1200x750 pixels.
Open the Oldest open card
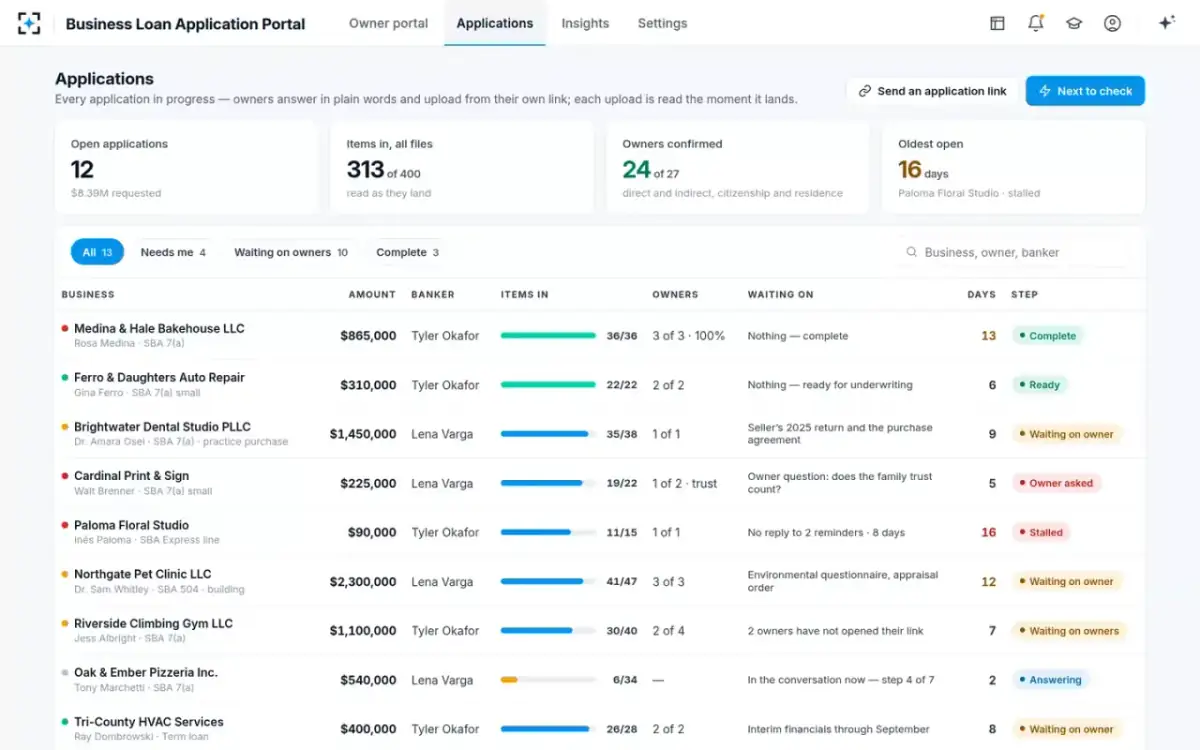pos(1013,168)
